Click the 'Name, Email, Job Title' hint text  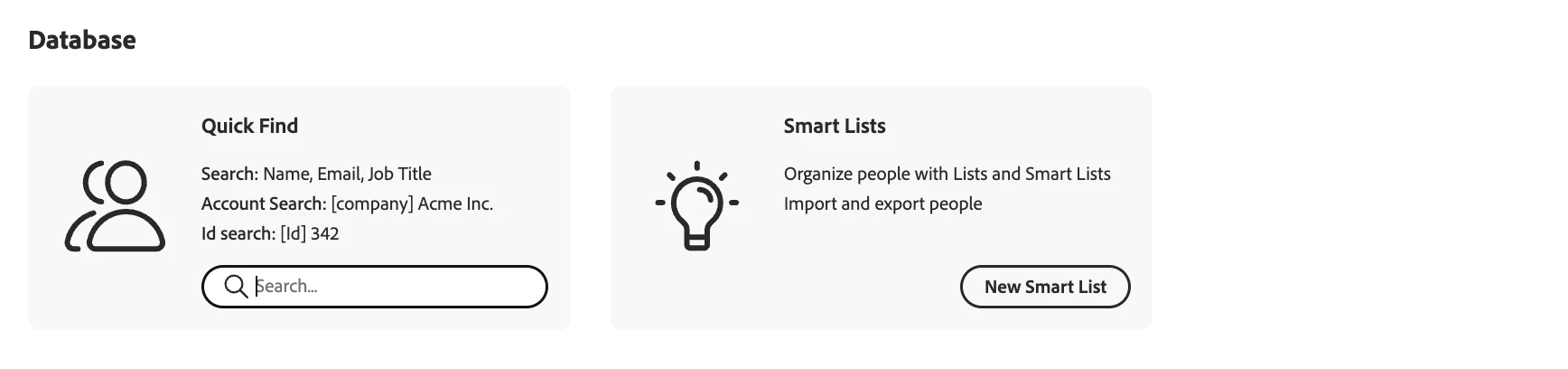347,174
